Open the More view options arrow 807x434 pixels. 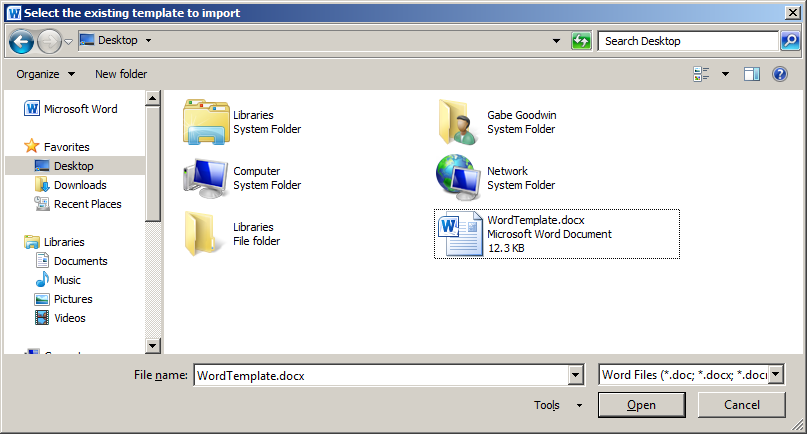pyautogui.click(x=725, y=74)
